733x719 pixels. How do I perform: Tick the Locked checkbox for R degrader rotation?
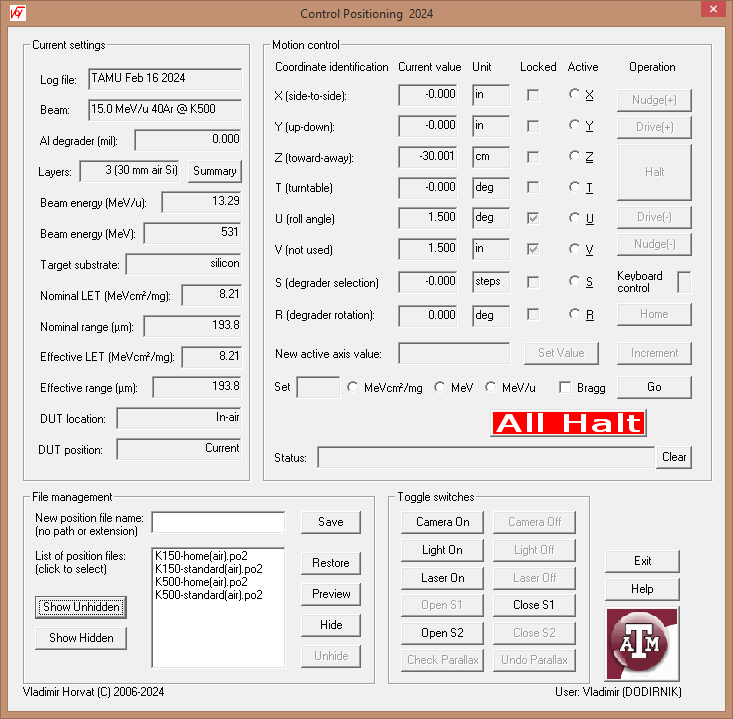[533, 314]
